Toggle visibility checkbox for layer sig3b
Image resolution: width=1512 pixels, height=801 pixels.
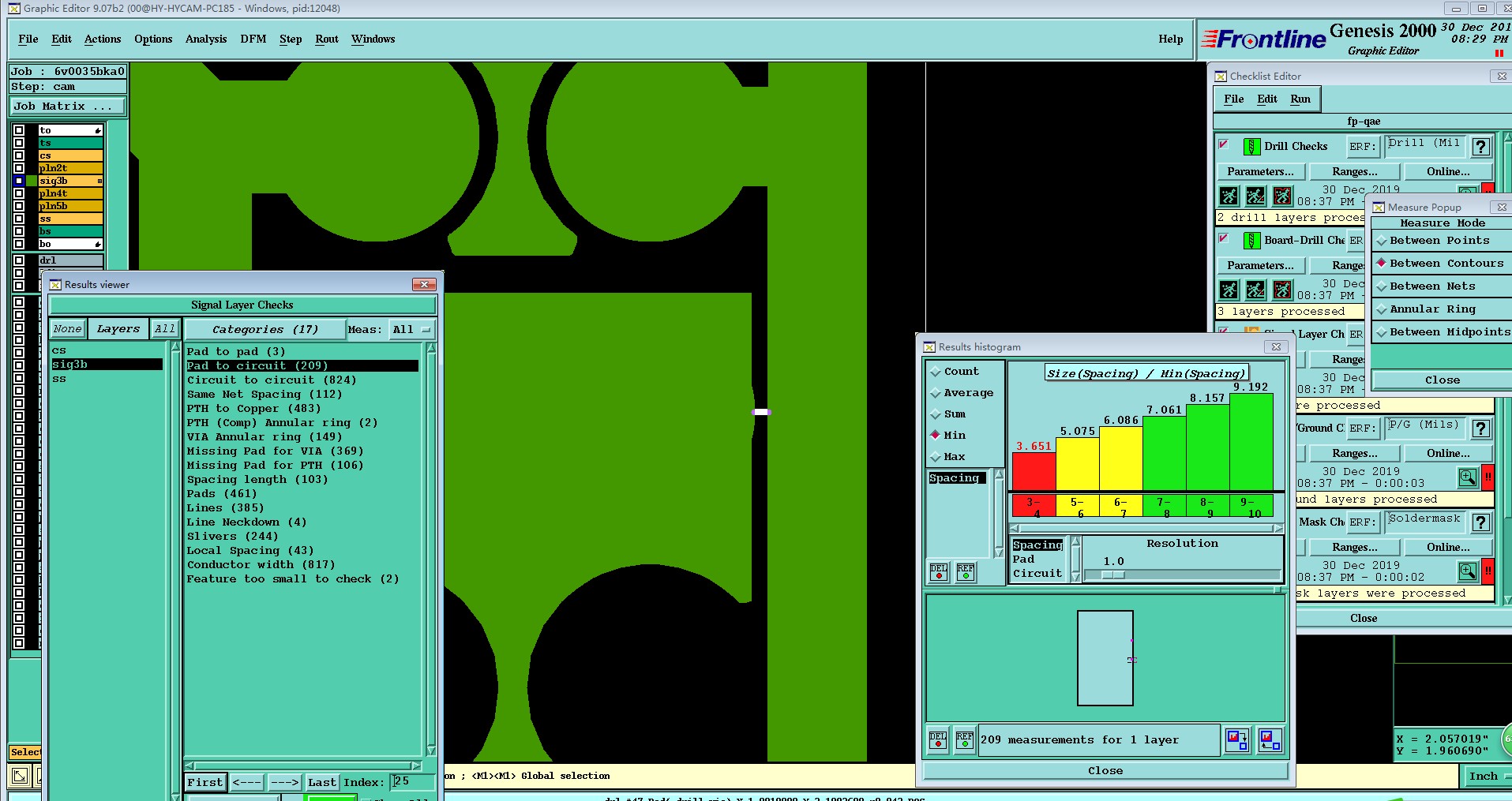pyautogui.click(x=19, y=181)
